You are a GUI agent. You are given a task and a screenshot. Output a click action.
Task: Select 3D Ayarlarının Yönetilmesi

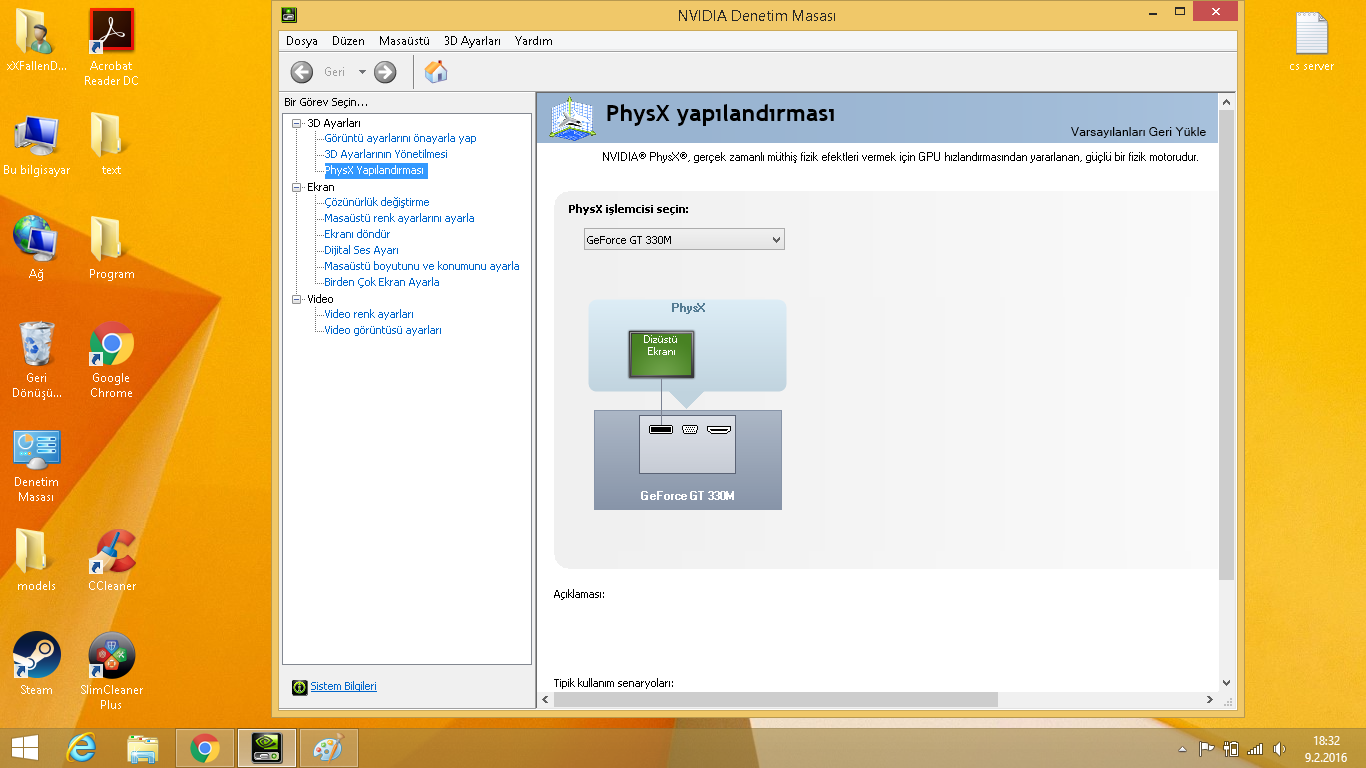pos(386,154)
